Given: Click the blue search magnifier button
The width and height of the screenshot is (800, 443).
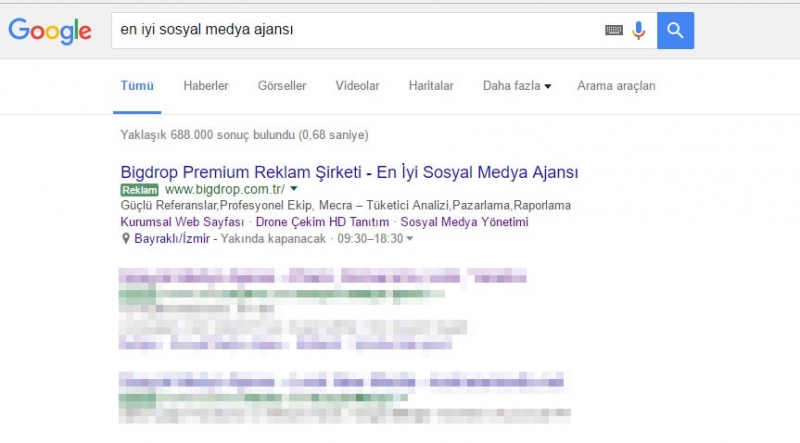Looking at the screenshot, I should (x=675, y=31).
